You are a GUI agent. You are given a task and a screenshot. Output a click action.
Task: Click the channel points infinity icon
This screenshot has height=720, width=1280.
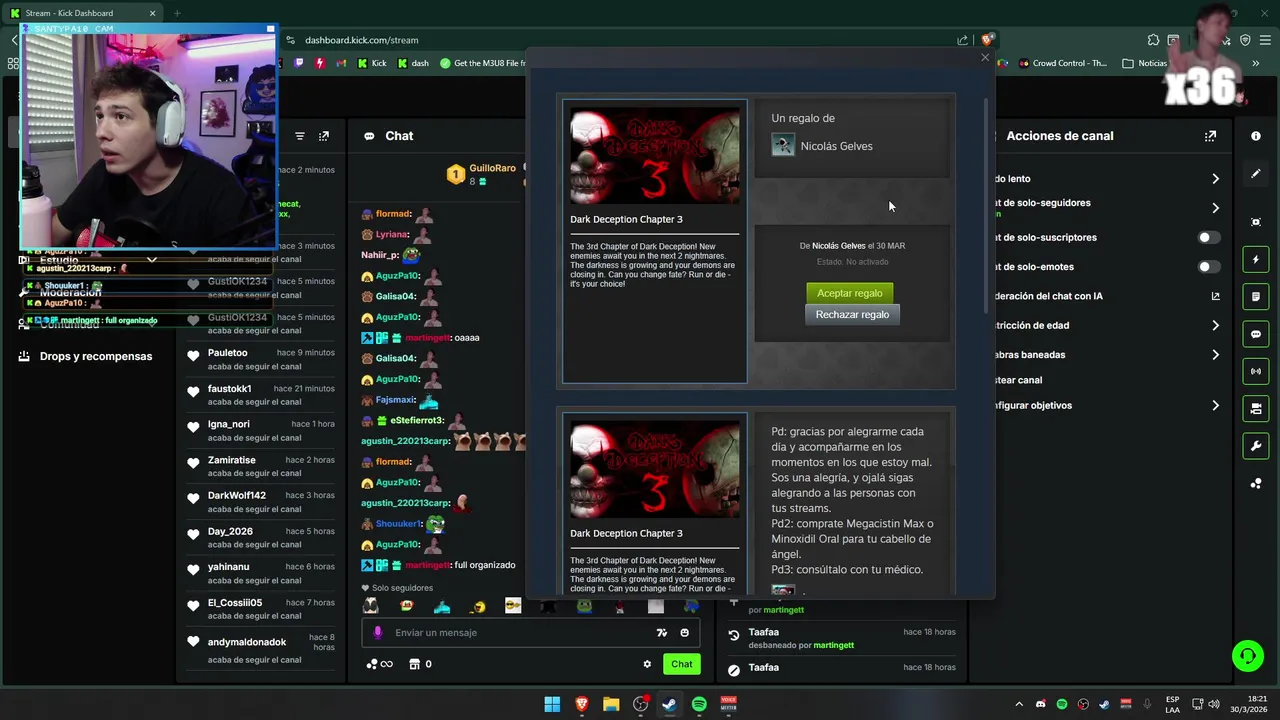[x=379, y=664]
